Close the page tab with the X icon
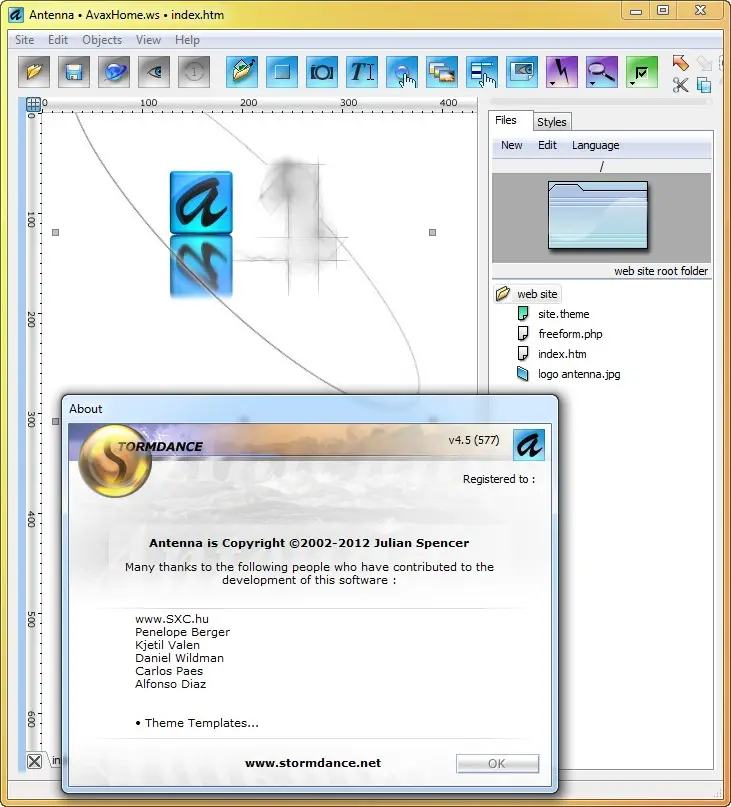This screenshot has height=807, width=731. pos(34,761)
